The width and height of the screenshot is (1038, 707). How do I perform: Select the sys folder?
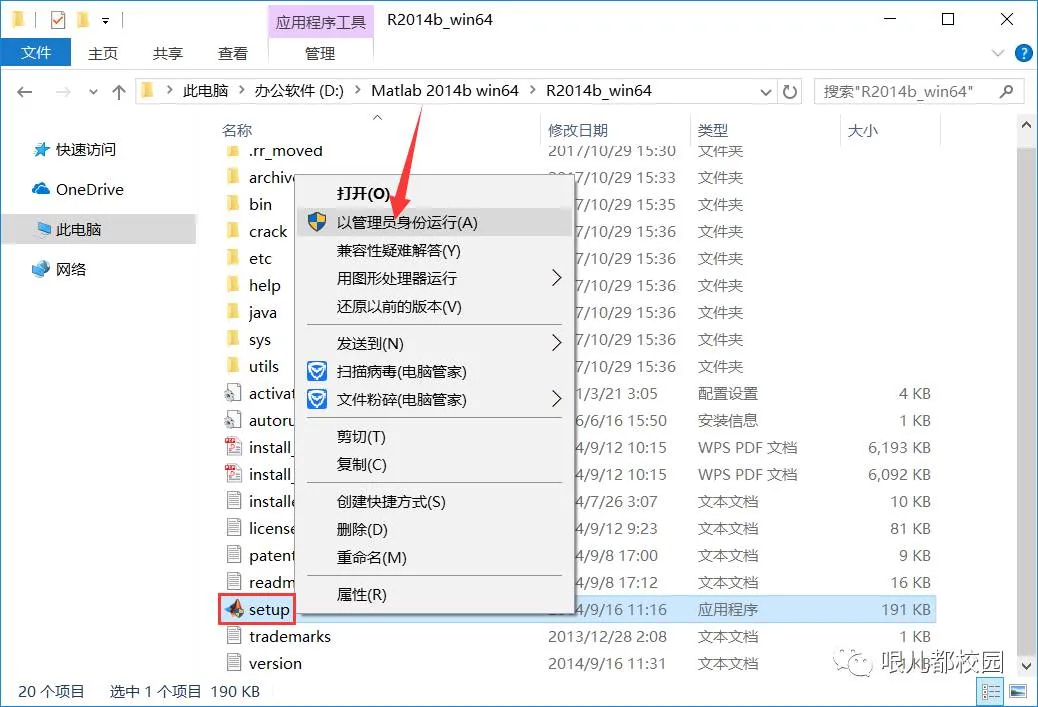[249, 340]
